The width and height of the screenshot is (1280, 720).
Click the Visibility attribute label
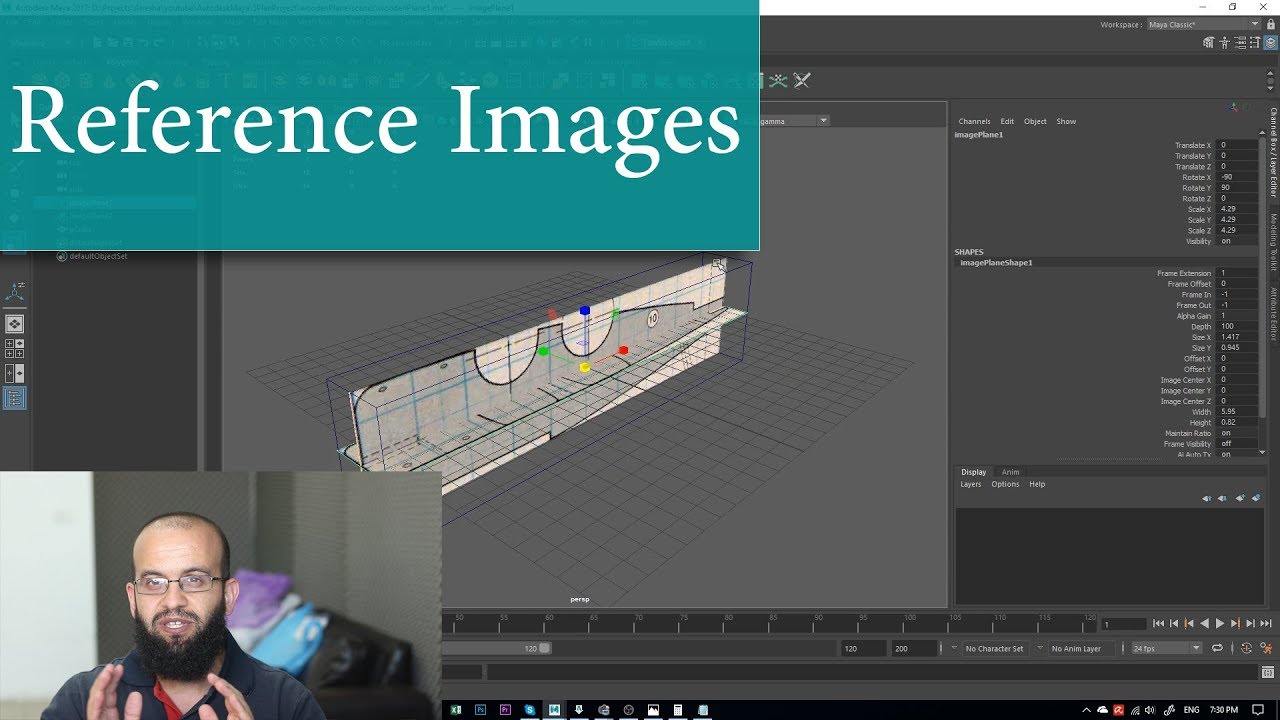click(1198, 241)
